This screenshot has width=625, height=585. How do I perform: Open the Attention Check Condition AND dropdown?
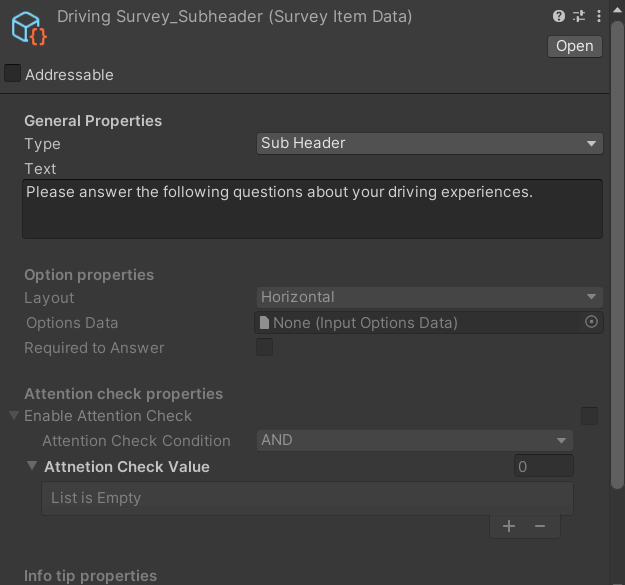(415, 440)
